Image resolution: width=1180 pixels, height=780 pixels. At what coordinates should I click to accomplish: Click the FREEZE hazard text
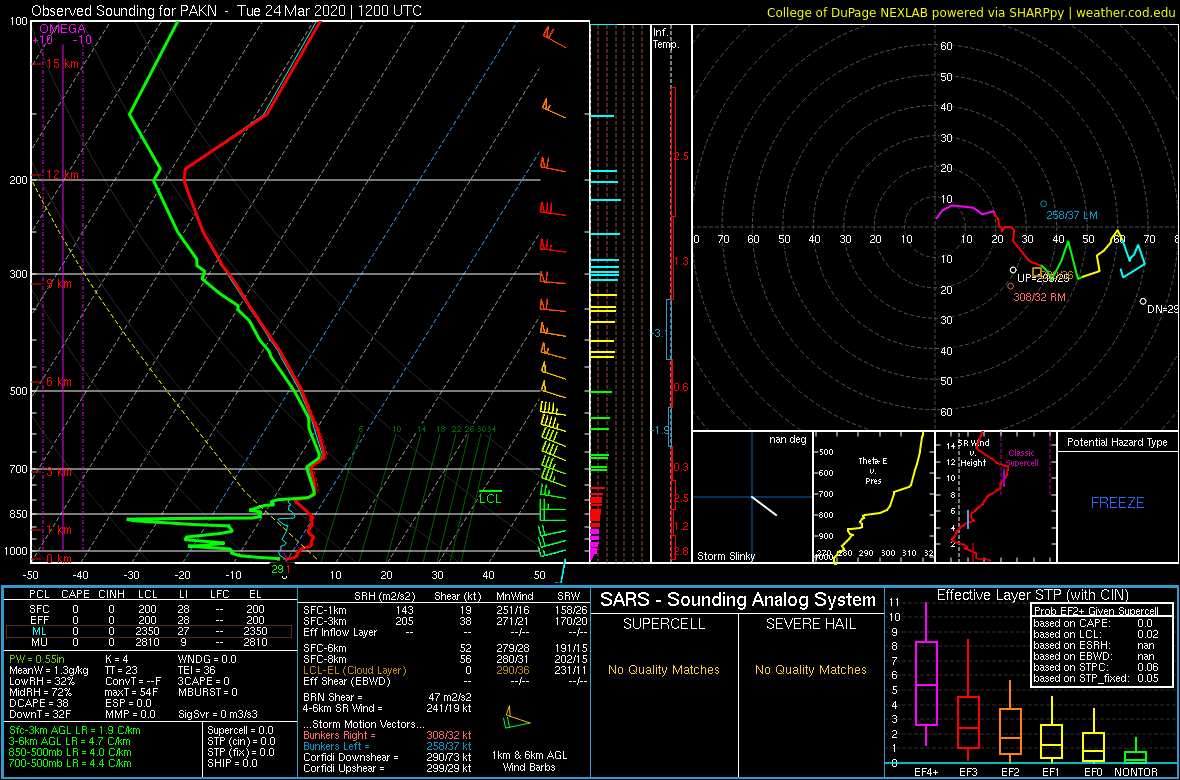coord(1118,502)
